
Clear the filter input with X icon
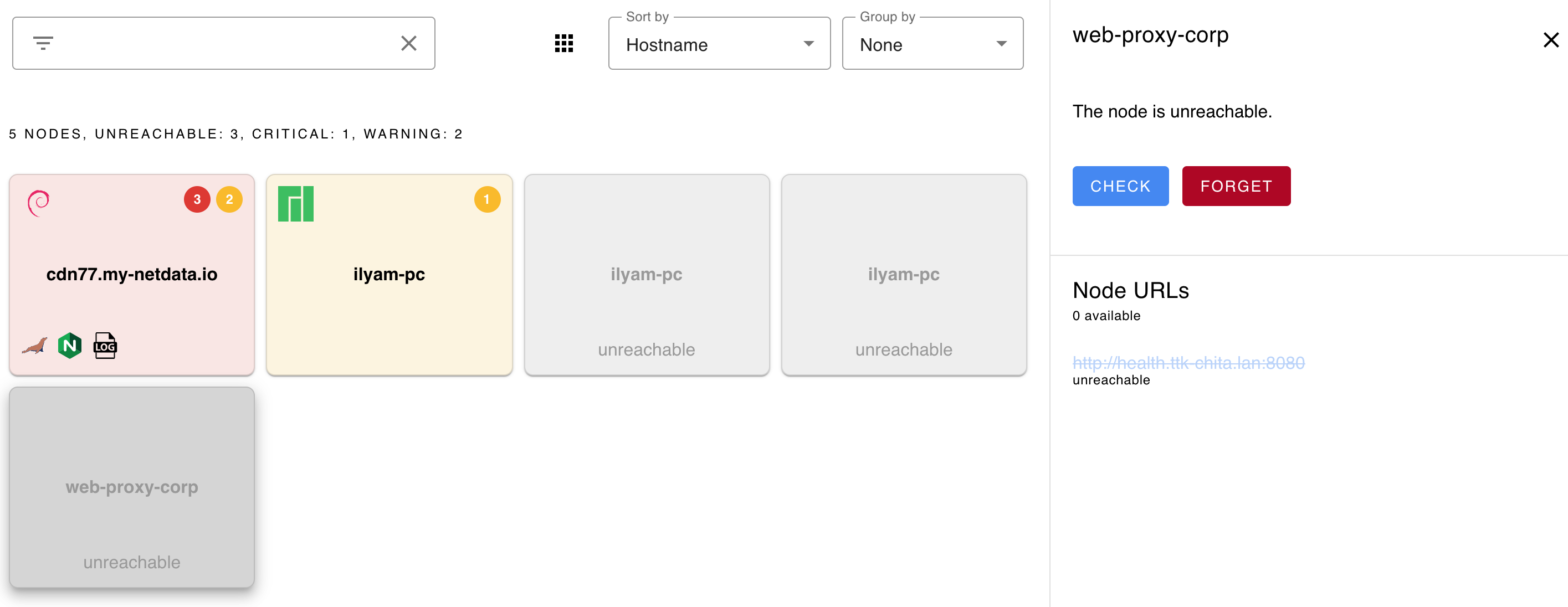click(x=408, y=43)
